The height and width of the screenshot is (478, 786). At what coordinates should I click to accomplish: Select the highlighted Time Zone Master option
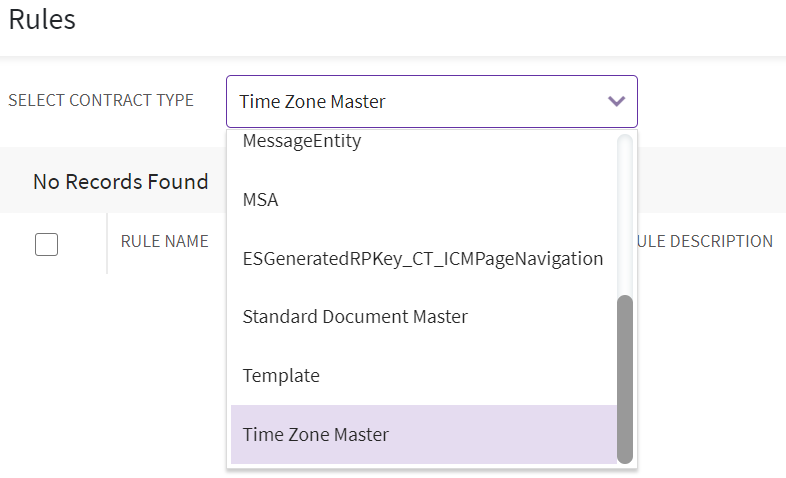316,435
